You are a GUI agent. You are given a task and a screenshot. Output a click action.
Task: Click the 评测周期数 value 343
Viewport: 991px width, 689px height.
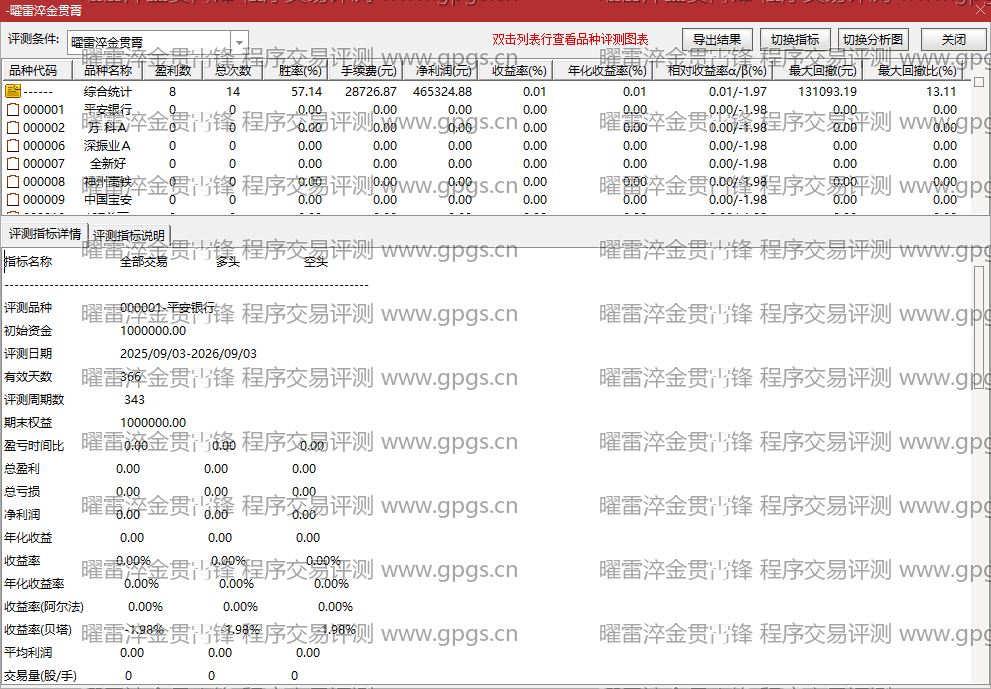pyautogui.click(x=135, y=399)
